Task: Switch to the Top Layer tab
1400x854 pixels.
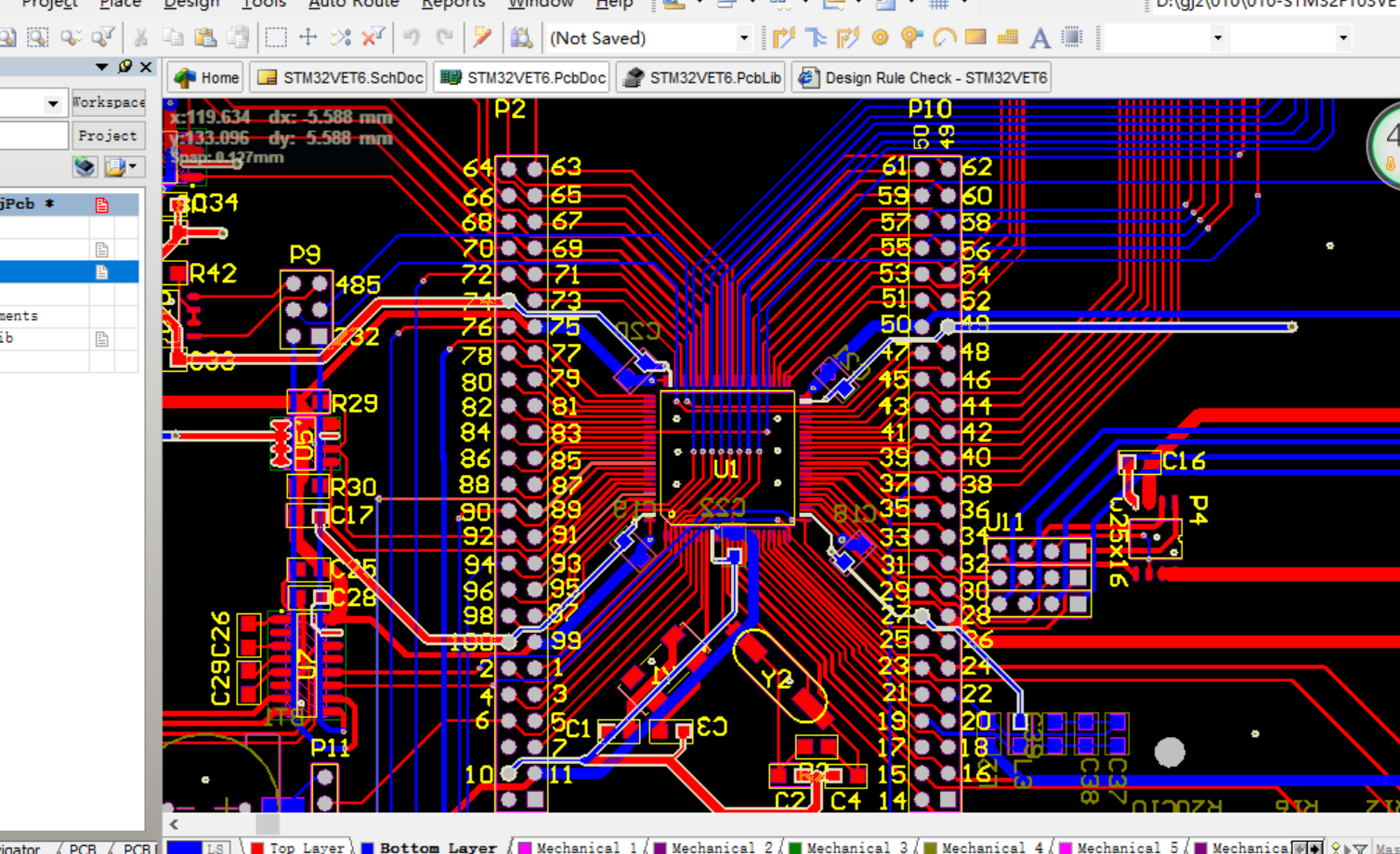Action: click(297, 847)
